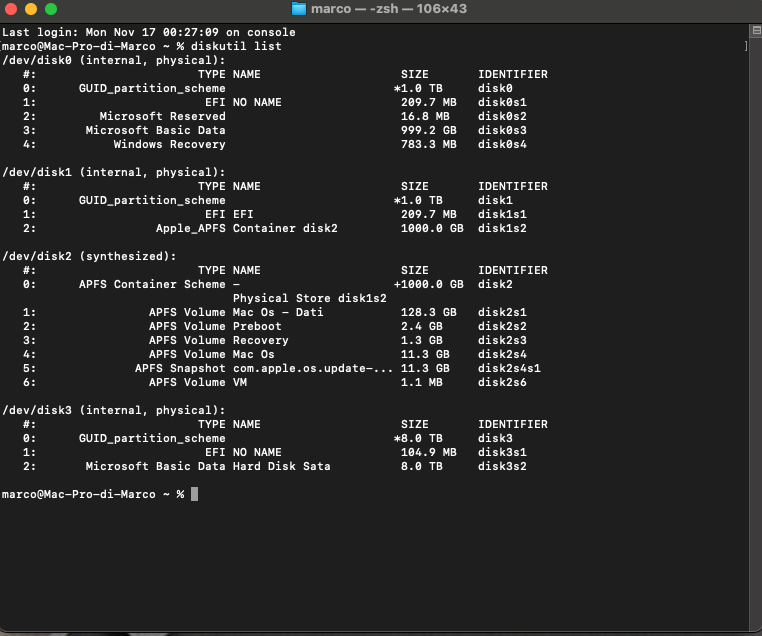The width and height of the screenshot is (762, 636).
Task: Click the '/dev/disk1 (internal, physical):' header
Action: point(114,172)
